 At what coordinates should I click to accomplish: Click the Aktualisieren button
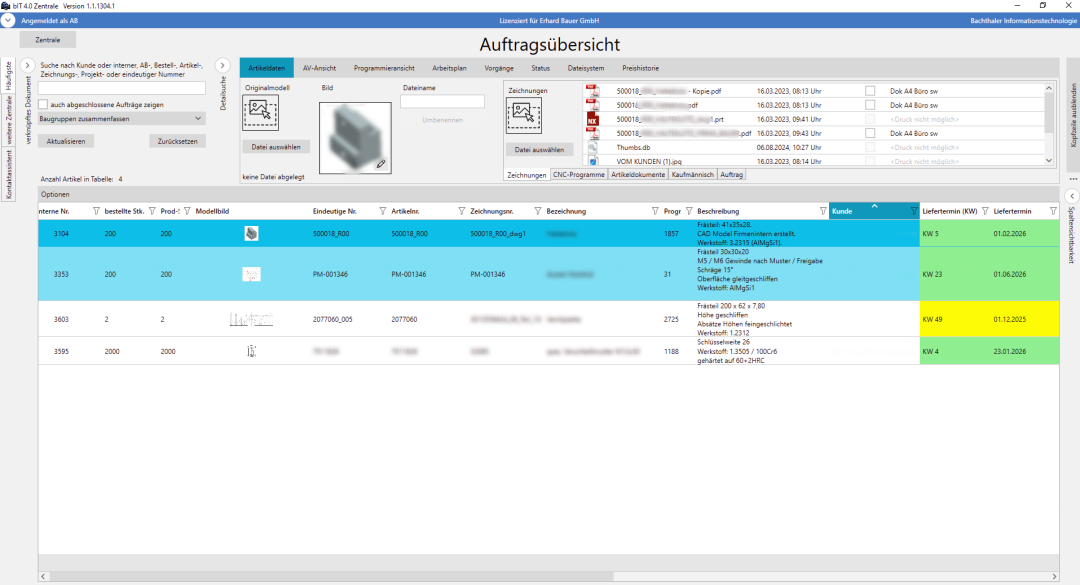(66, 141)
